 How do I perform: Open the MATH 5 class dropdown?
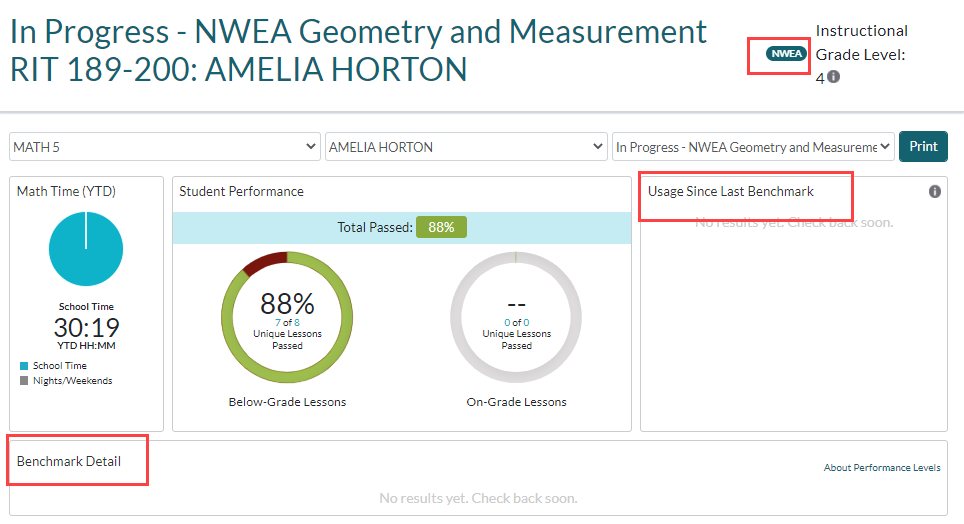click(165, 147)
